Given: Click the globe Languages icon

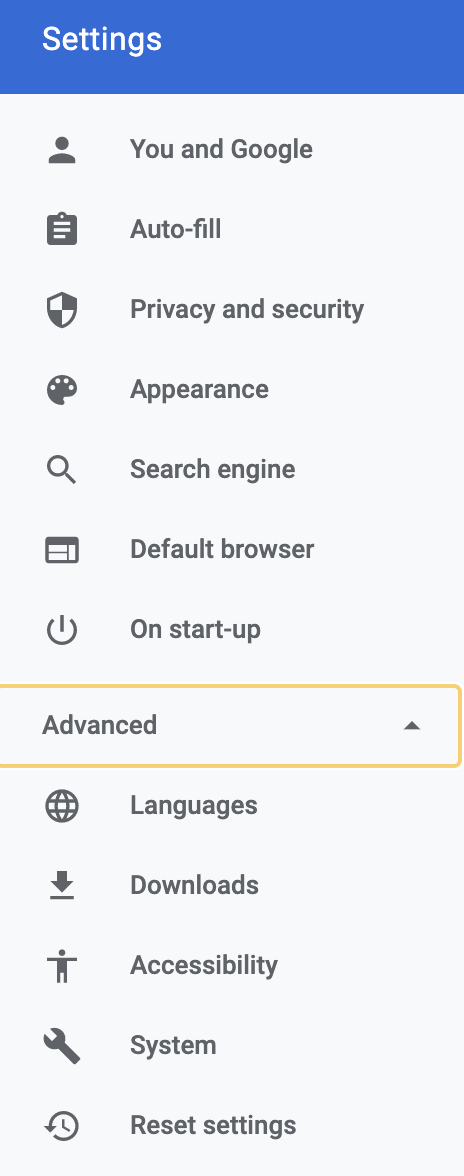Looking at the screenshot, I should (x=62, y=806).
